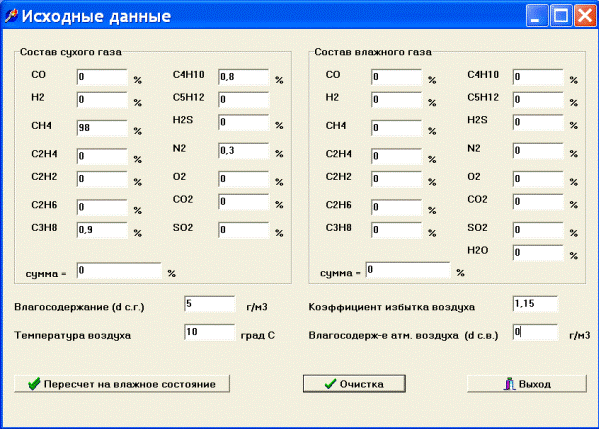Image resolution: width=599 pixels, height=429 pixels.
Task: Focus wet gas C5H12 input field
Action: click(x=538, y=100)
